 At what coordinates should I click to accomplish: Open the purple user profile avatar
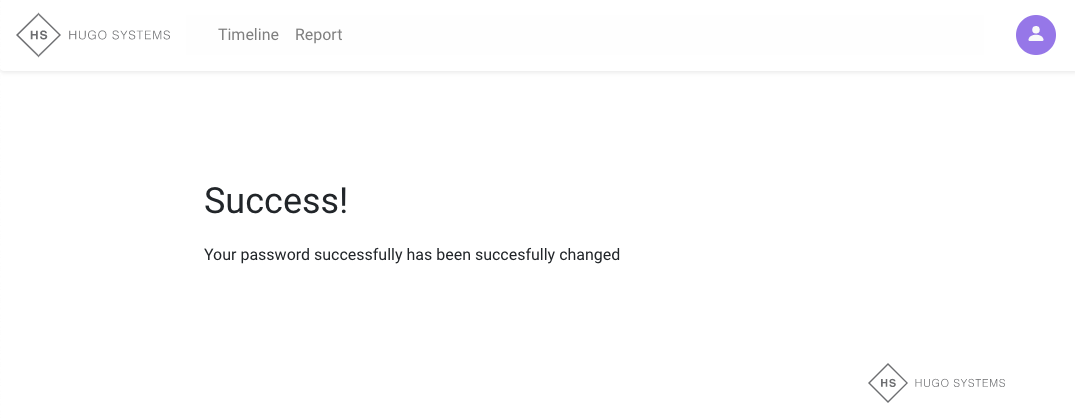1035,35
